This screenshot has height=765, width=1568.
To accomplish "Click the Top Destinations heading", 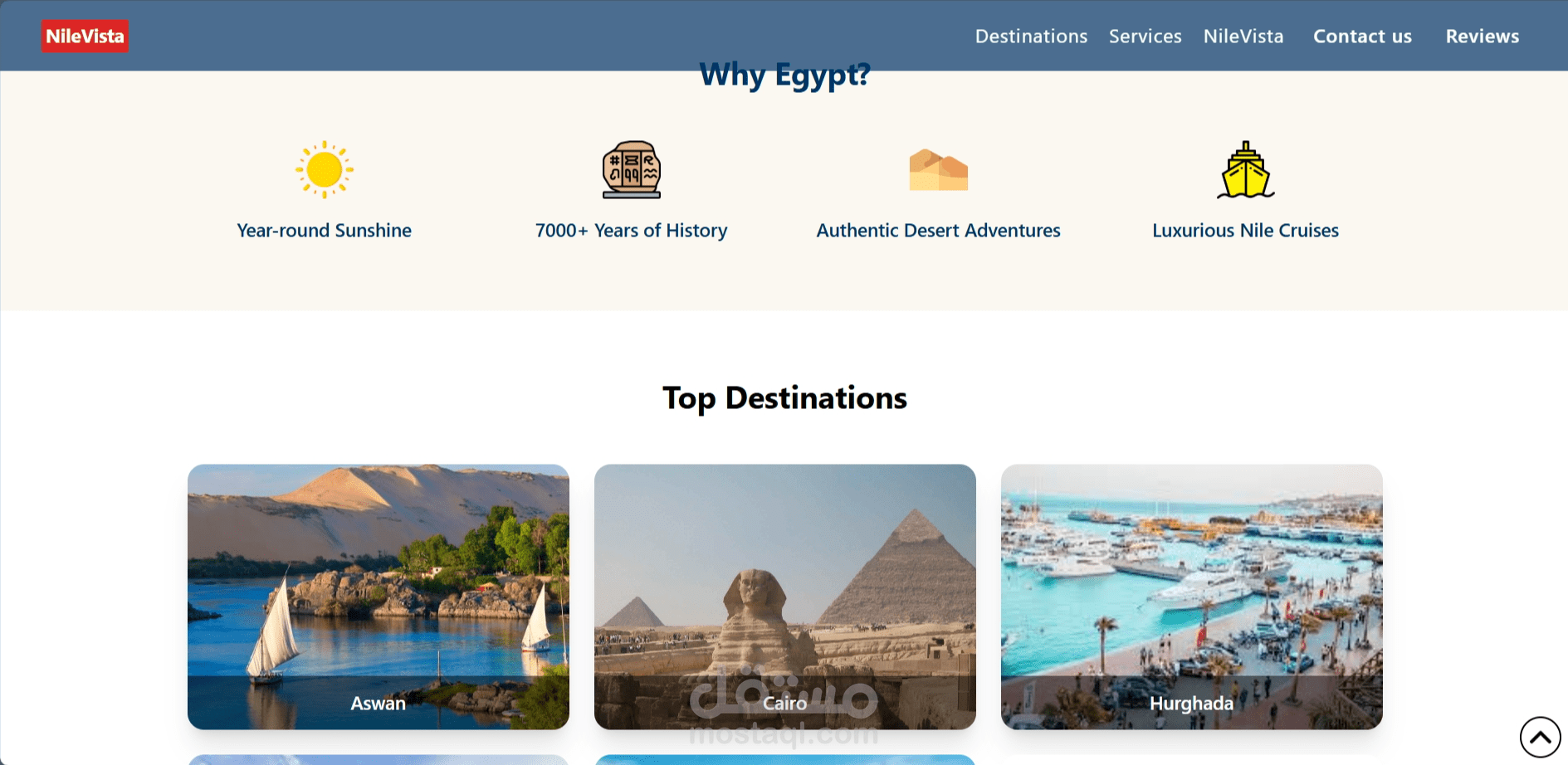I will pyautogui.click(x=785, y=398).
